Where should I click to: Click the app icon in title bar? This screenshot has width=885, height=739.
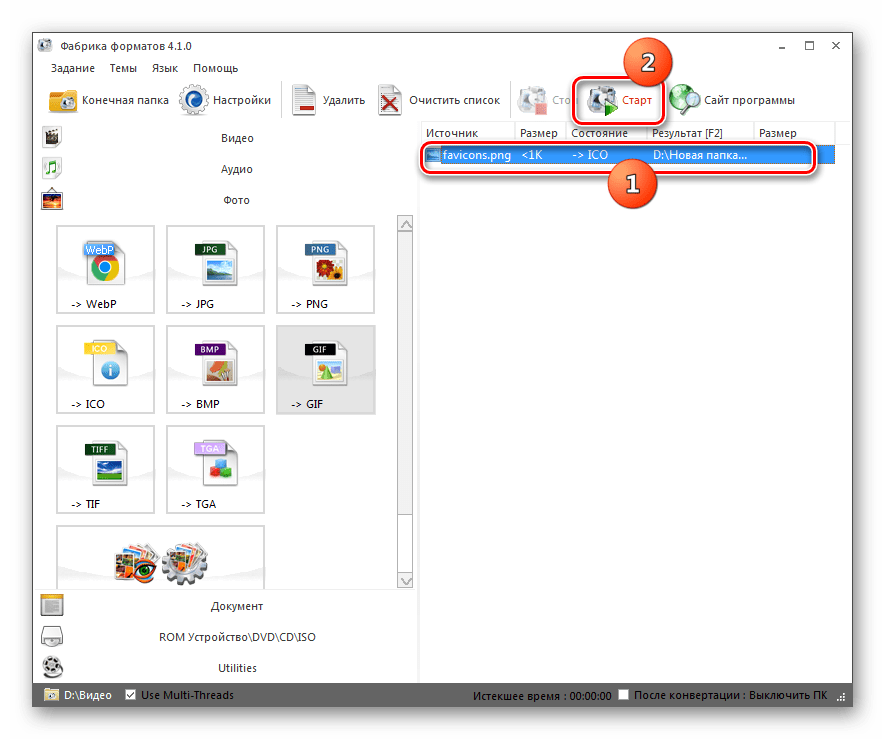coord(45,46)
